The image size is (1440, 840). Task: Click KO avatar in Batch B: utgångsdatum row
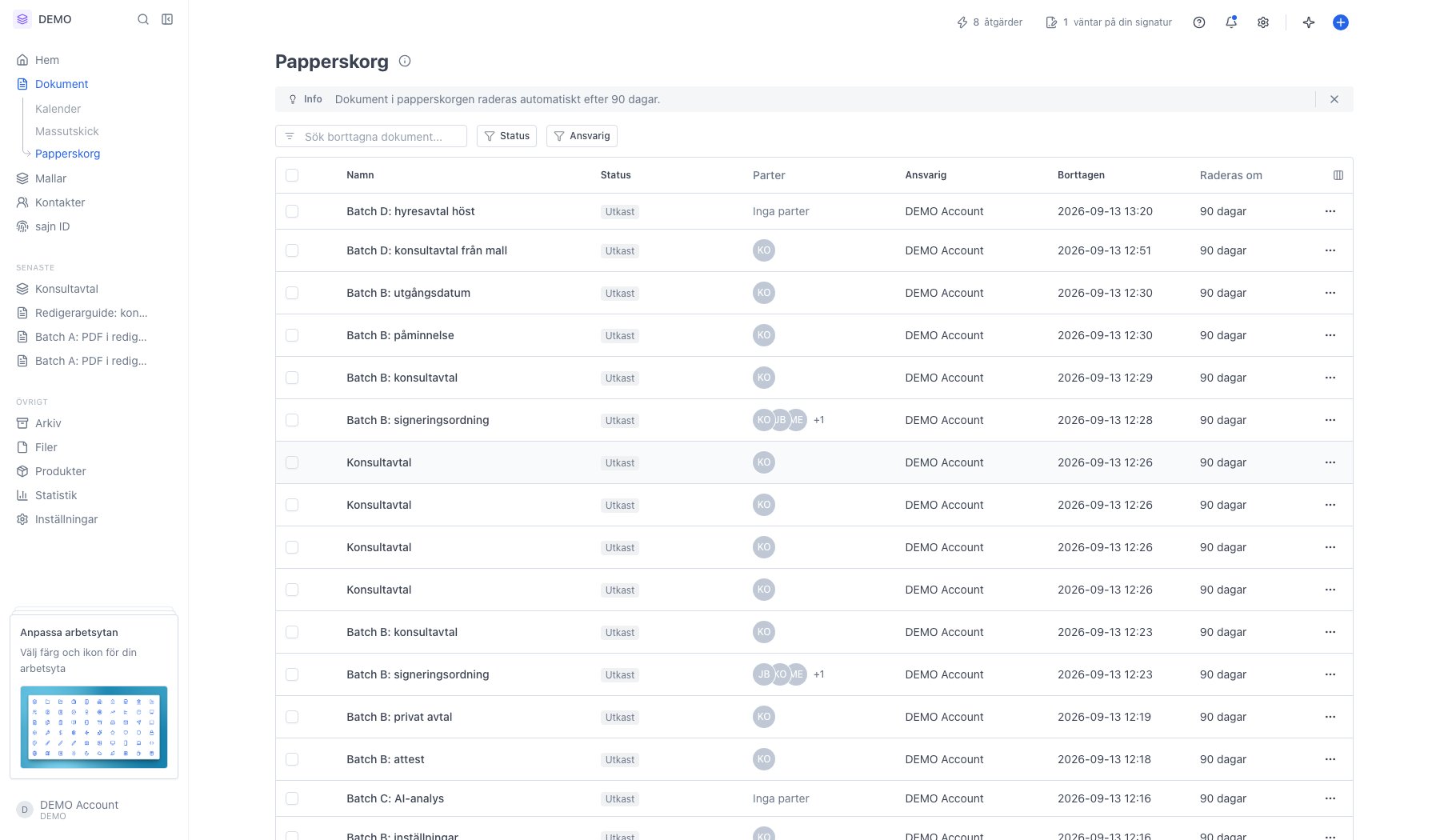coord(764,293)
